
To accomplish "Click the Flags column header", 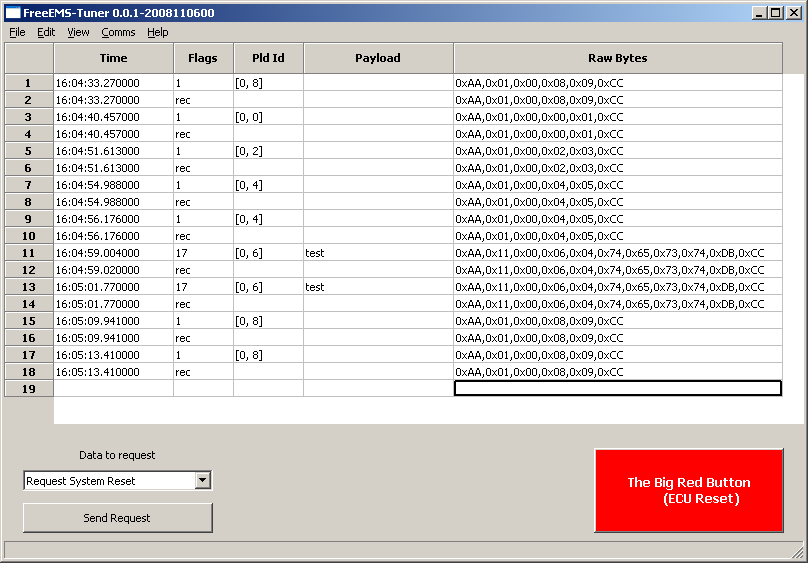I will [x=203, y=58].
